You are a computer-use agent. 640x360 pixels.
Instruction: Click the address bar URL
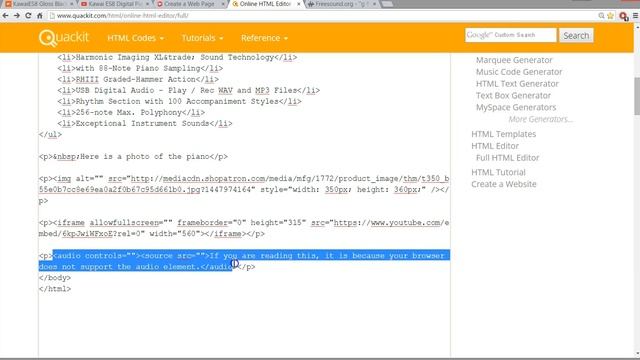[x=122, y=16]
